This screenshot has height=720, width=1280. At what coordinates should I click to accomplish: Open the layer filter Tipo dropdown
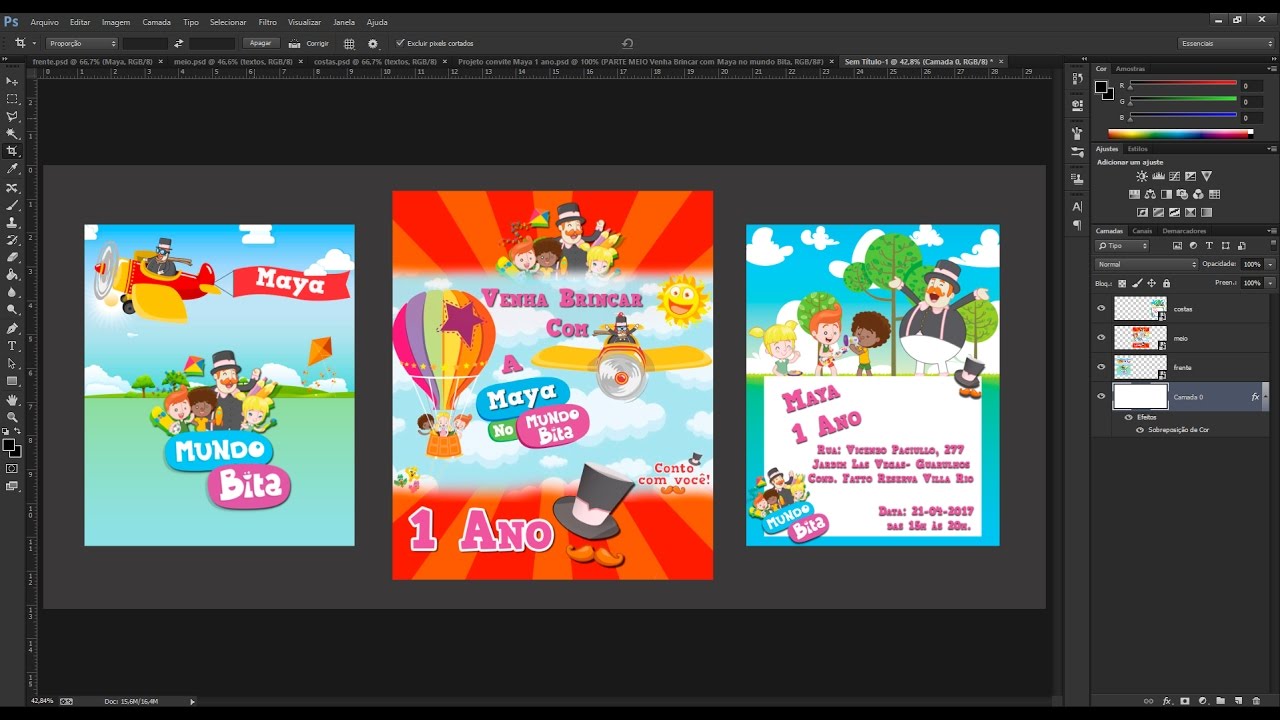coord(1122,245)
